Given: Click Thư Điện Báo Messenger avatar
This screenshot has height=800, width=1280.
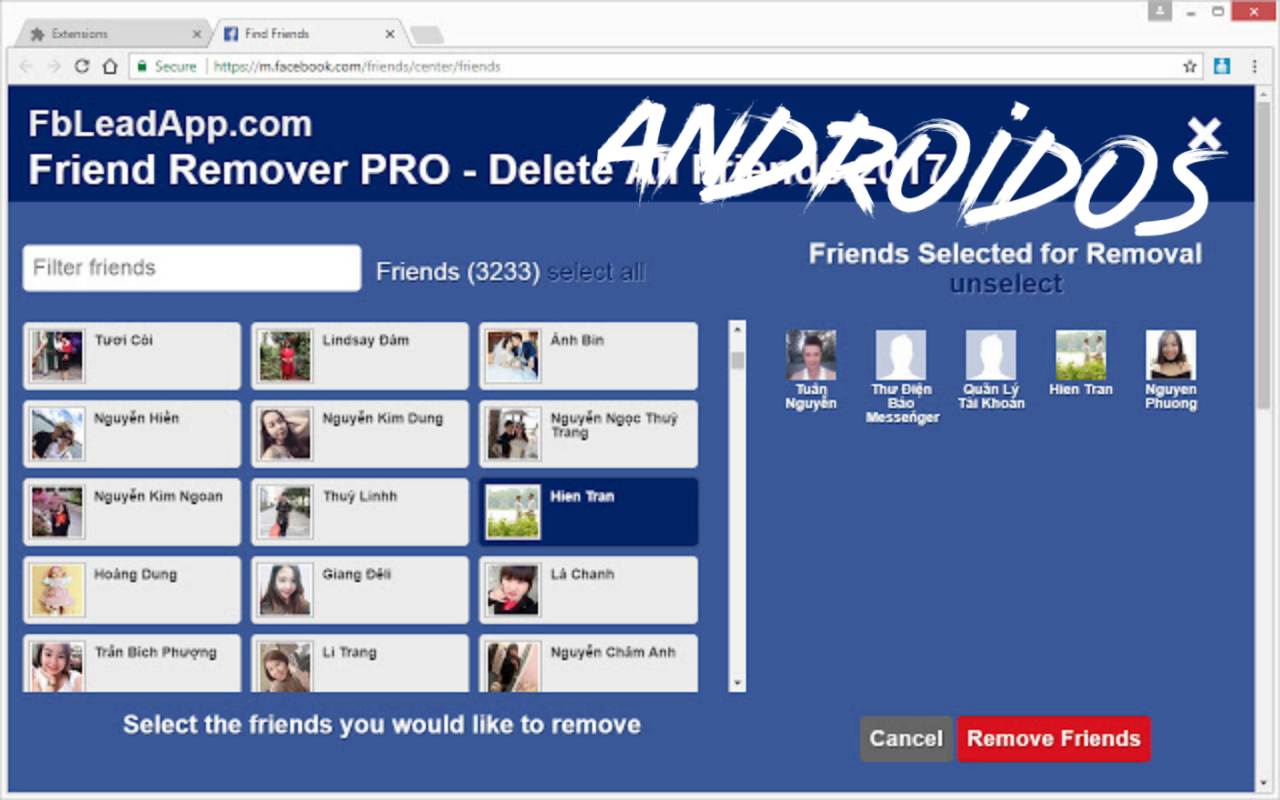Looking at the screenshot, I should click(901, 355).
